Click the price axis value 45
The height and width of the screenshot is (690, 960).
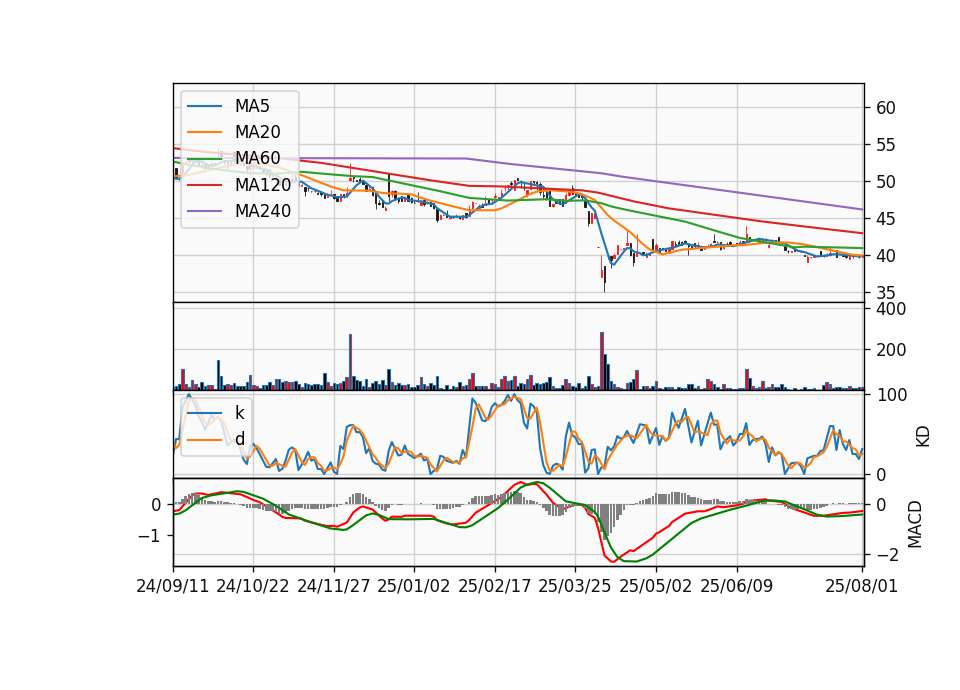[x=885, y=219]
